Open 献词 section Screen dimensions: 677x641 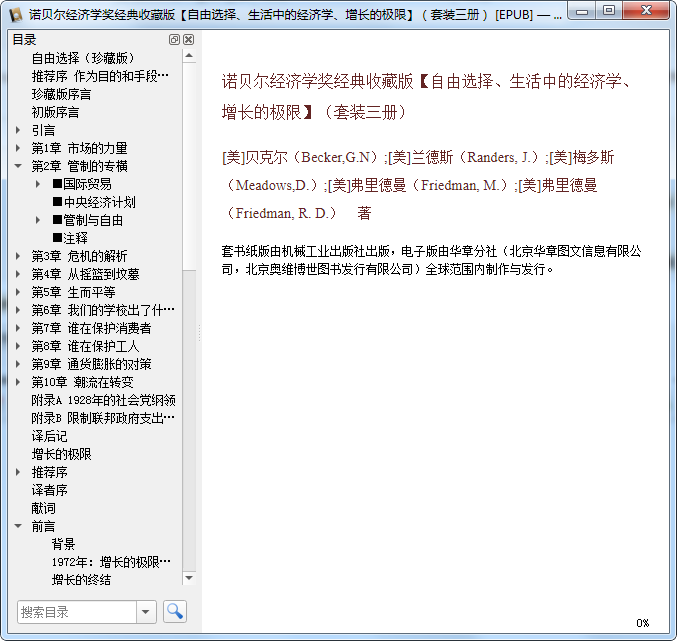43,508
